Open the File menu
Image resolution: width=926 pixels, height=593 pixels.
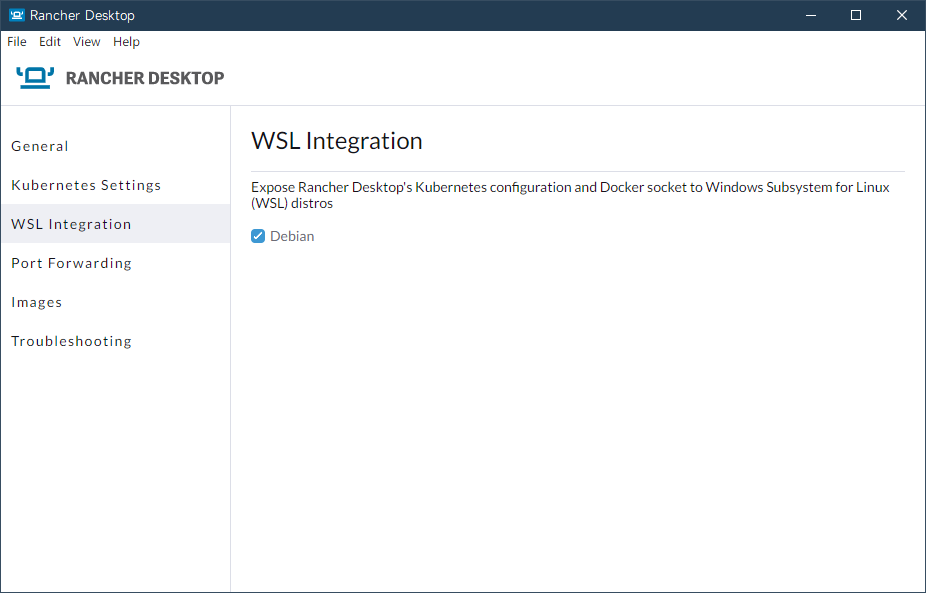(17, 42)
